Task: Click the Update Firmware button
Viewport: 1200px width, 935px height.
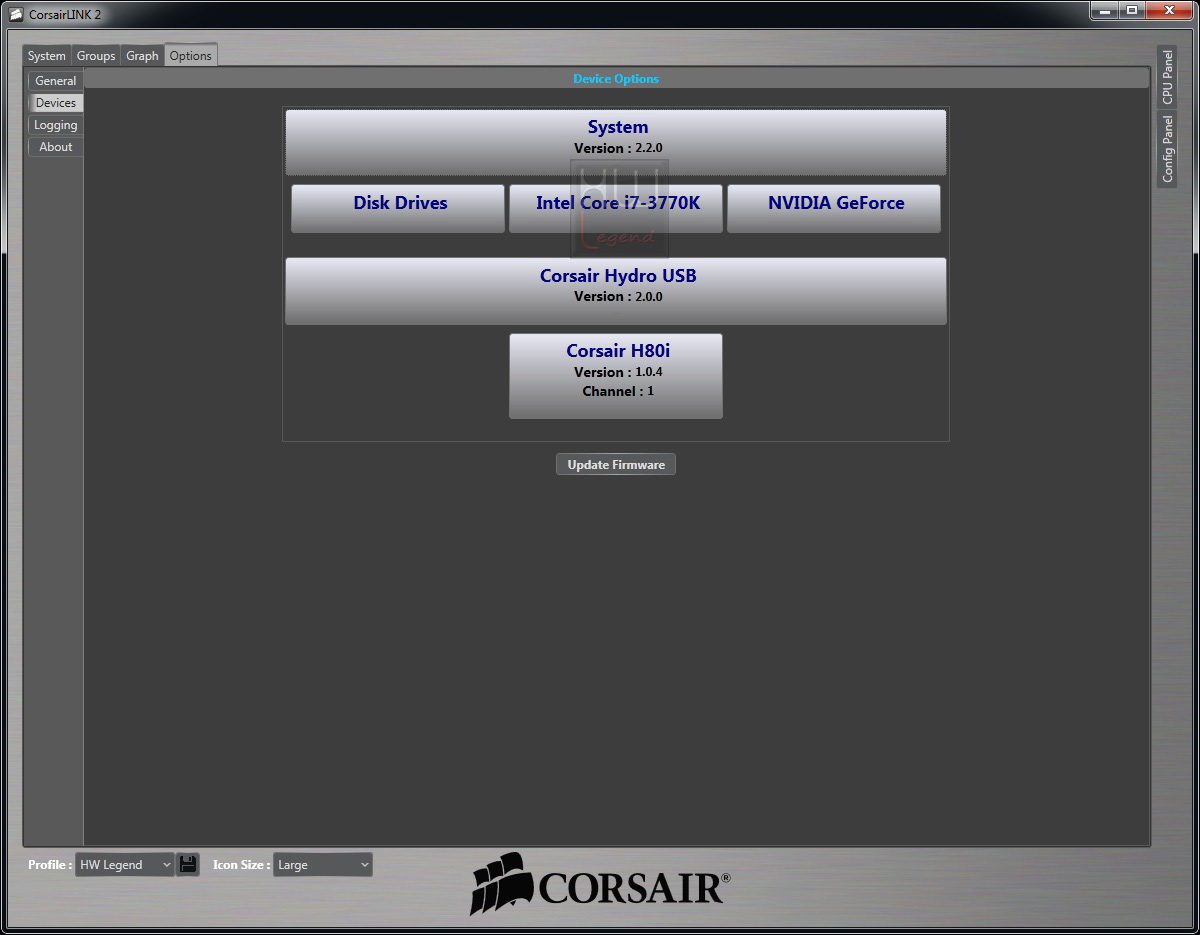Action: coord(616,464)
